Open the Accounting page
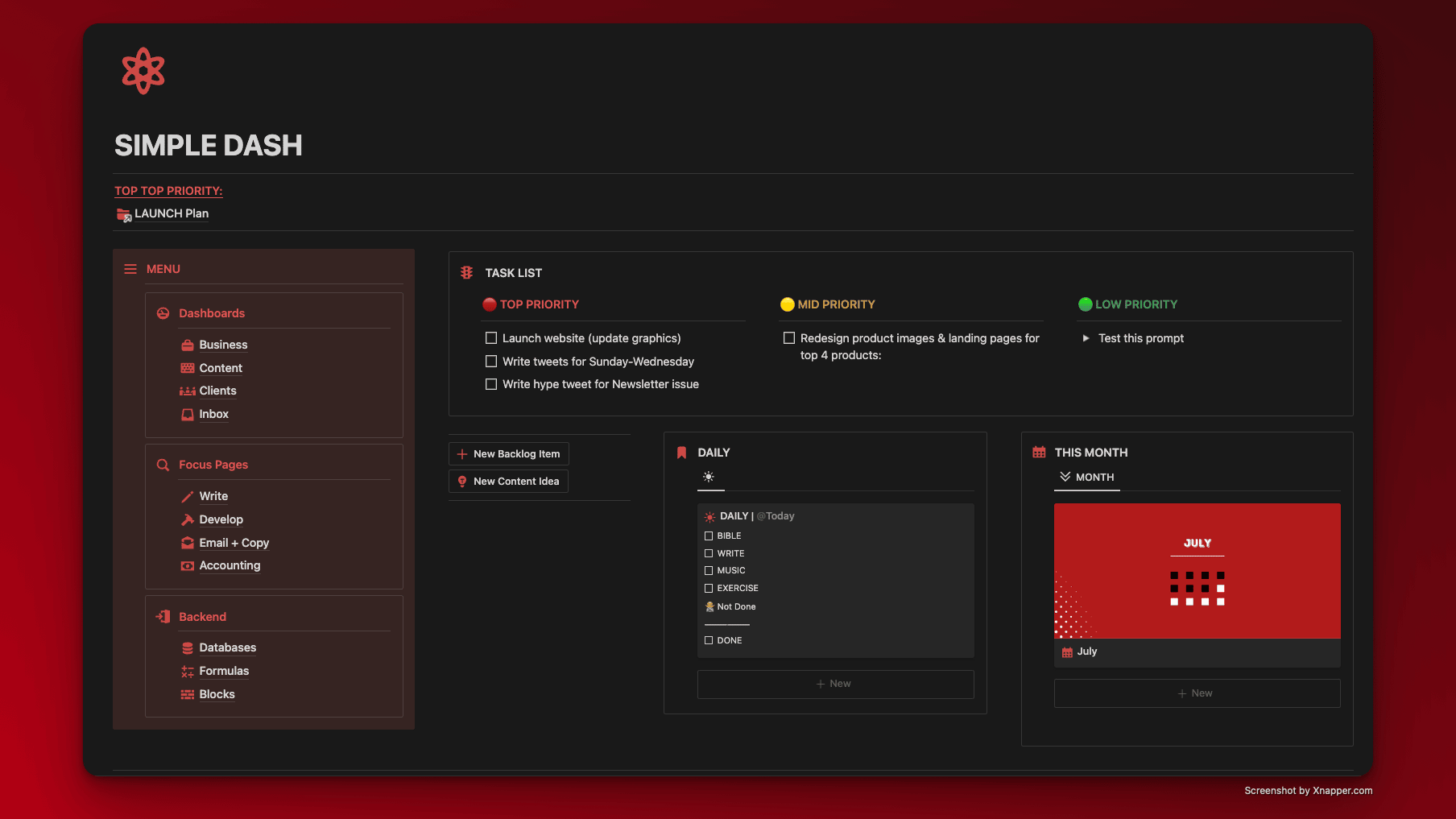Viewport: 1456px width, 819px height. pos(230,566)
